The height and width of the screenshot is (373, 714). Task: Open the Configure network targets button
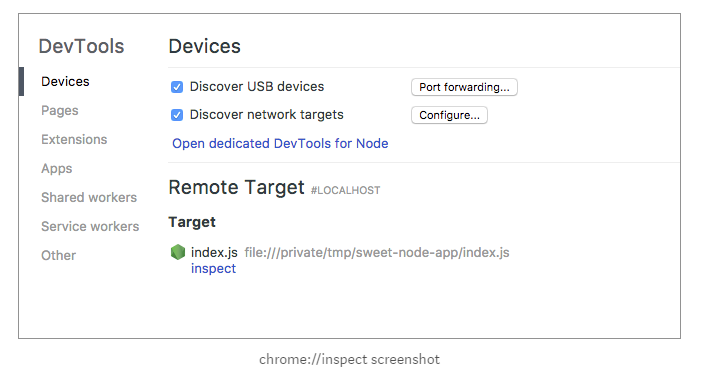pyautogui.click(x=449, y=115)
